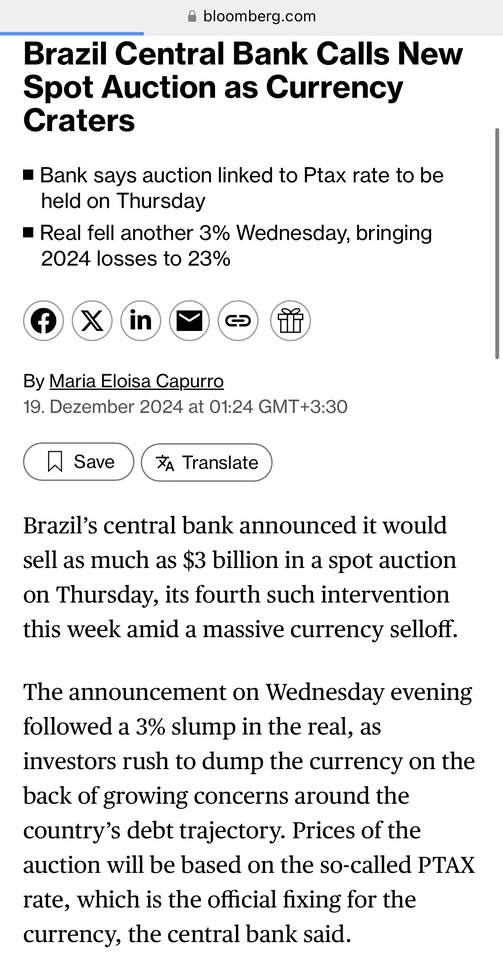This screenshot has height=960, width=503.
Task: Gift this article using the present icon
Action: (x=291, y=320)
